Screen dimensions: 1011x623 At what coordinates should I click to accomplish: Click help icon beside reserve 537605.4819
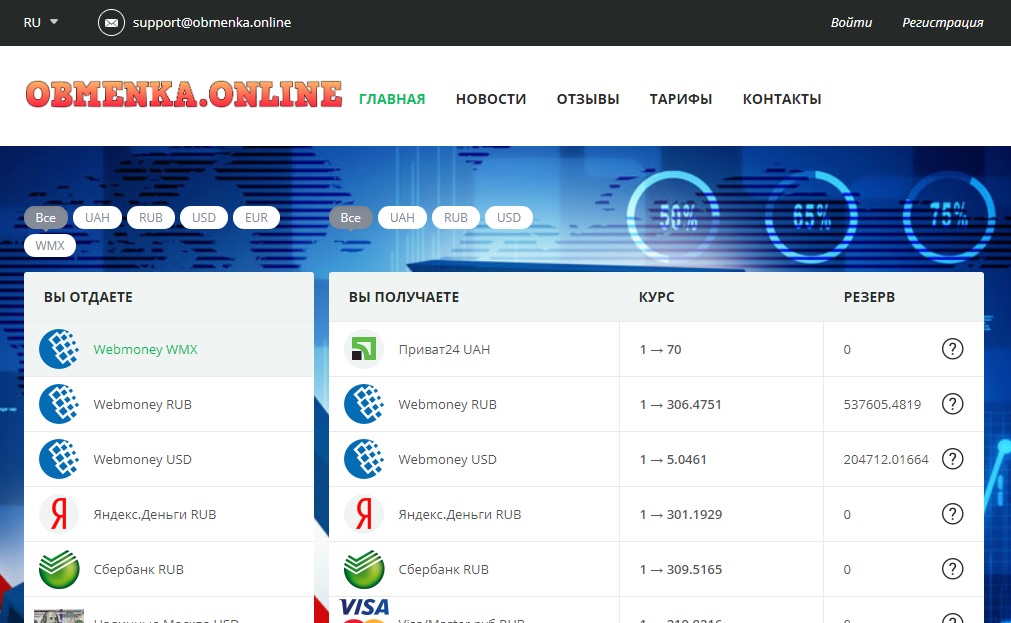tap(953, 404)
